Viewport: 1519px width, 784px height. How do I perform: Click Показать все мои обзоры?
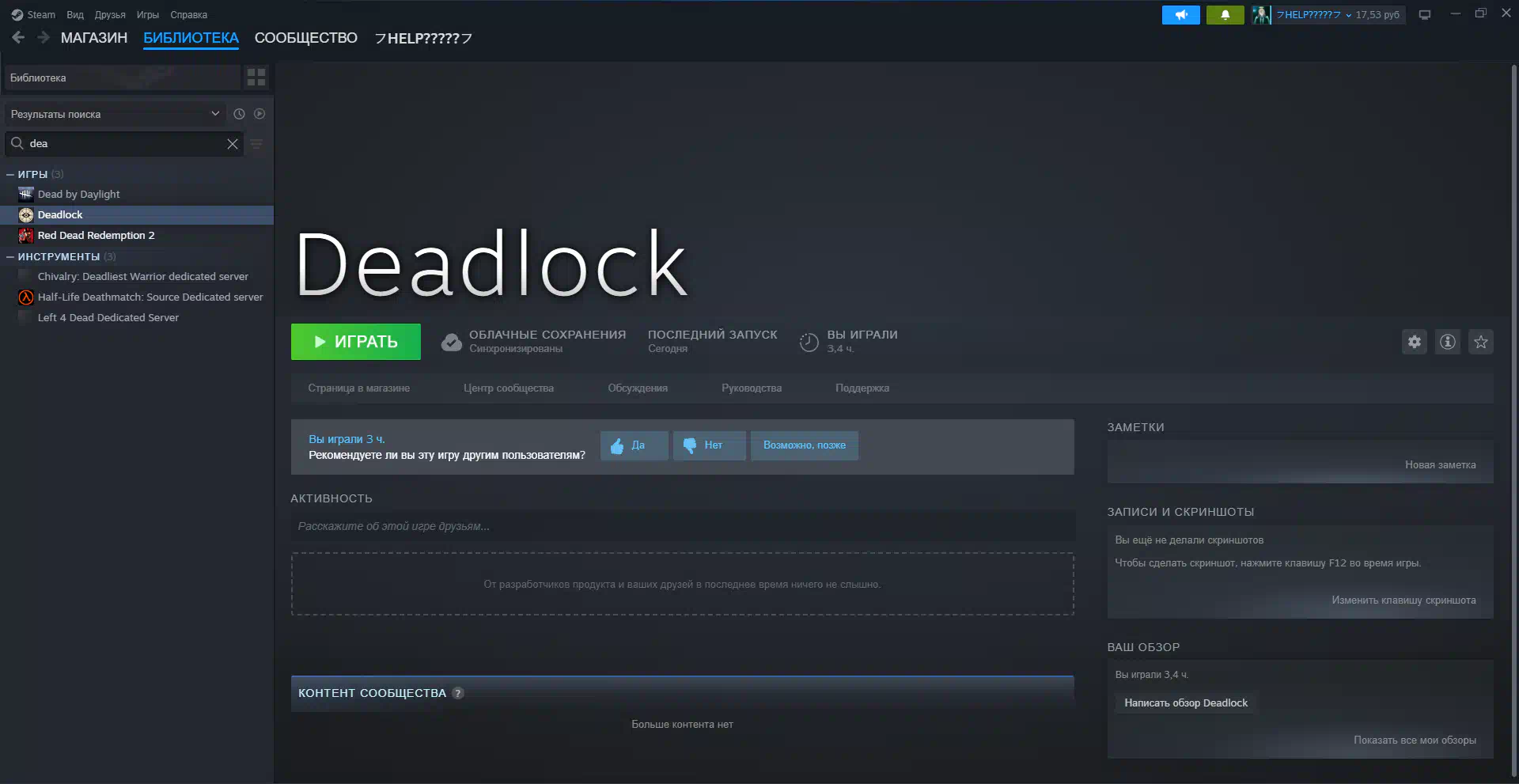(1415, 740)
